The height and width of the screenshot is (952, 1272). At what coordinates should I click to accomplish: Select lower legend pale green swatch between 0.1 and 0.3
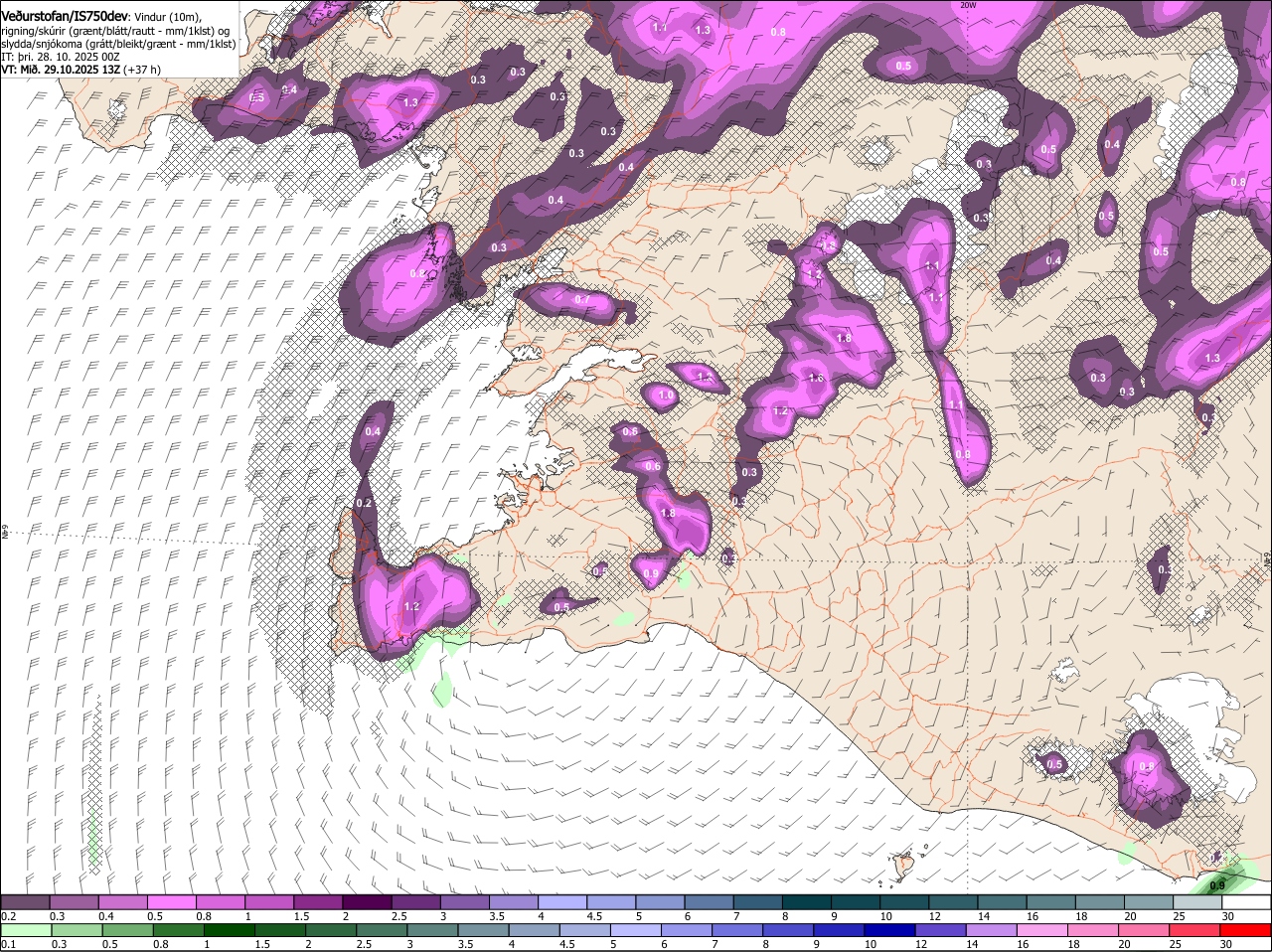tap(26, 930)
